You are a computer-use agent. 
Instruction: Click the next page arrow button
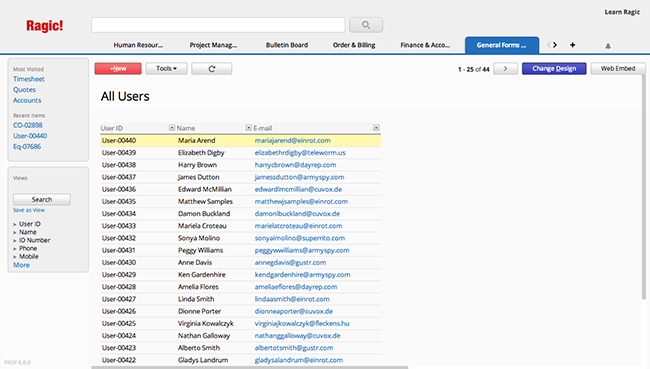click(x=505, y=69)
